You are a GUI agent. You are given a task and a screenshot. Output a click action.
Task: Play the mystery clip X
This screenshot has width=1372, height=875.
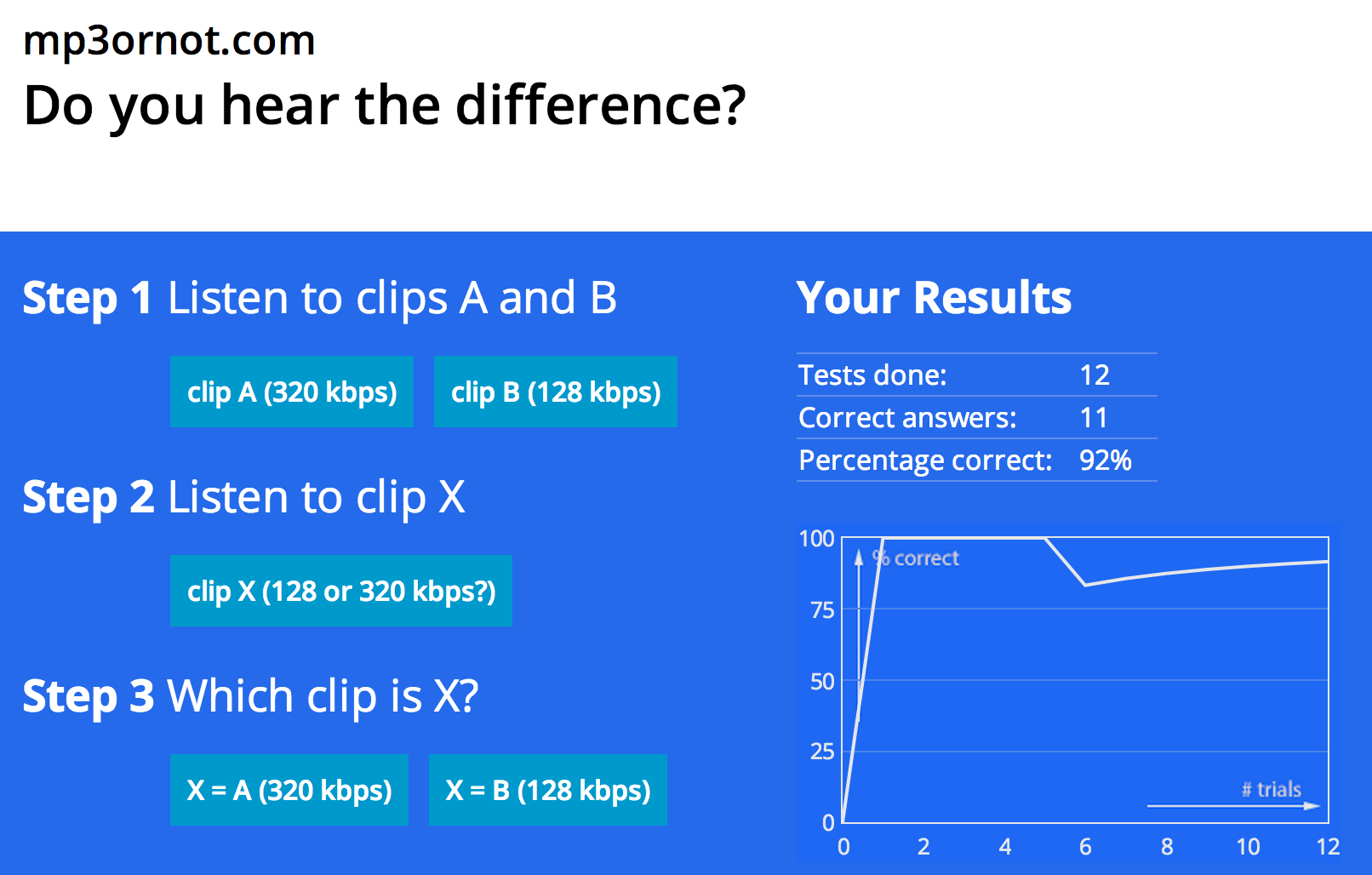coord(340,591)
